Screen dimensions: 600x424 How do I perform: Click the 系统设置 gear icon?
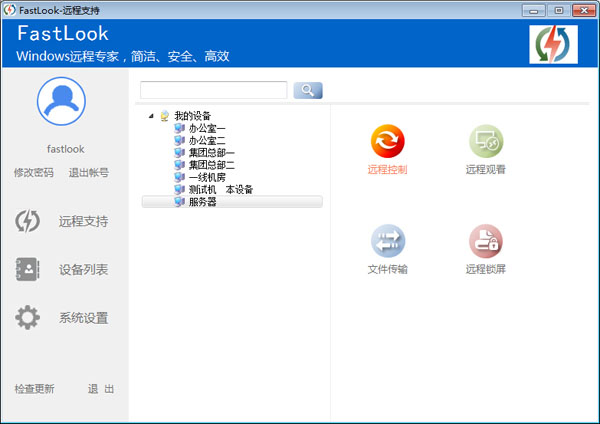(x=27, y=318)
